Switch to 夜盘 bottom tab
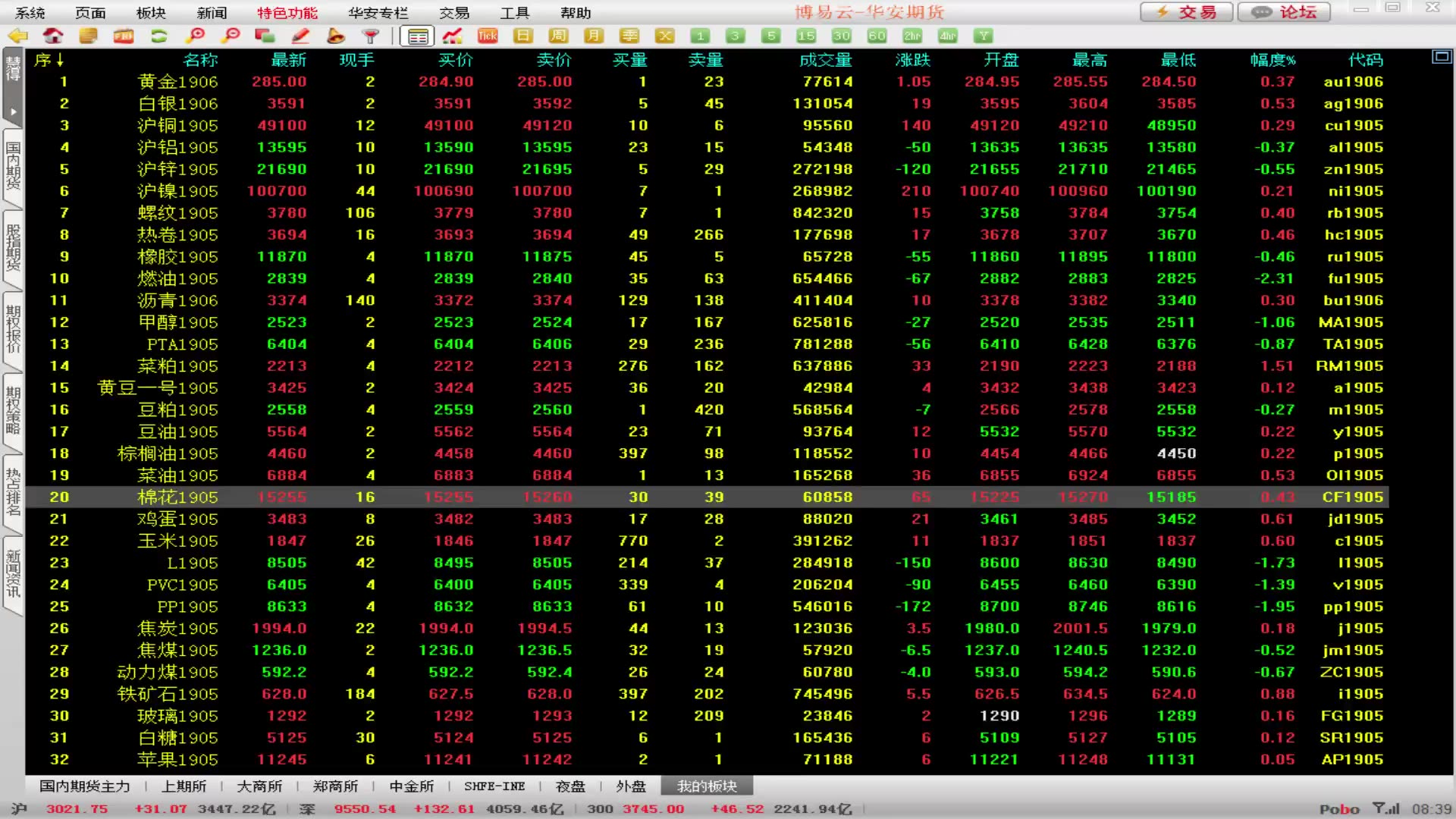1456x819 pixels. pos(570,786)
